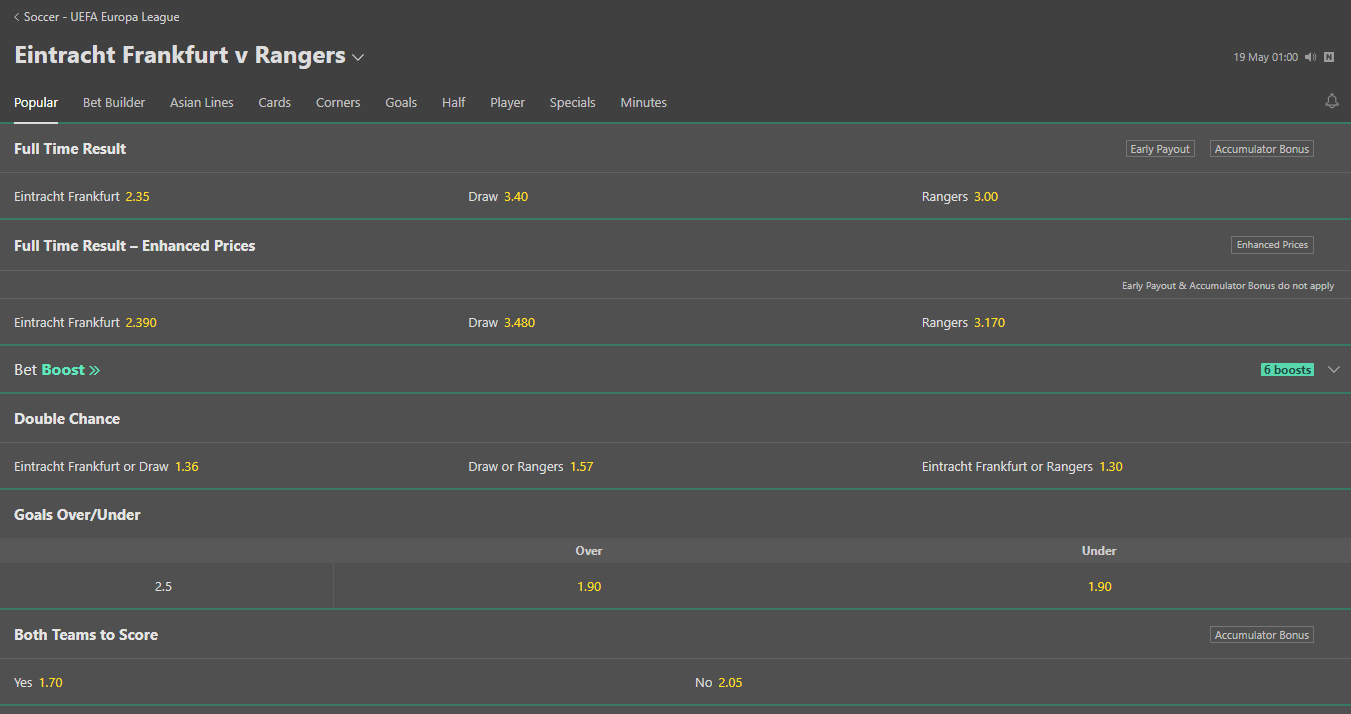Click the Enhanced Prices badge

[1272, 245]
